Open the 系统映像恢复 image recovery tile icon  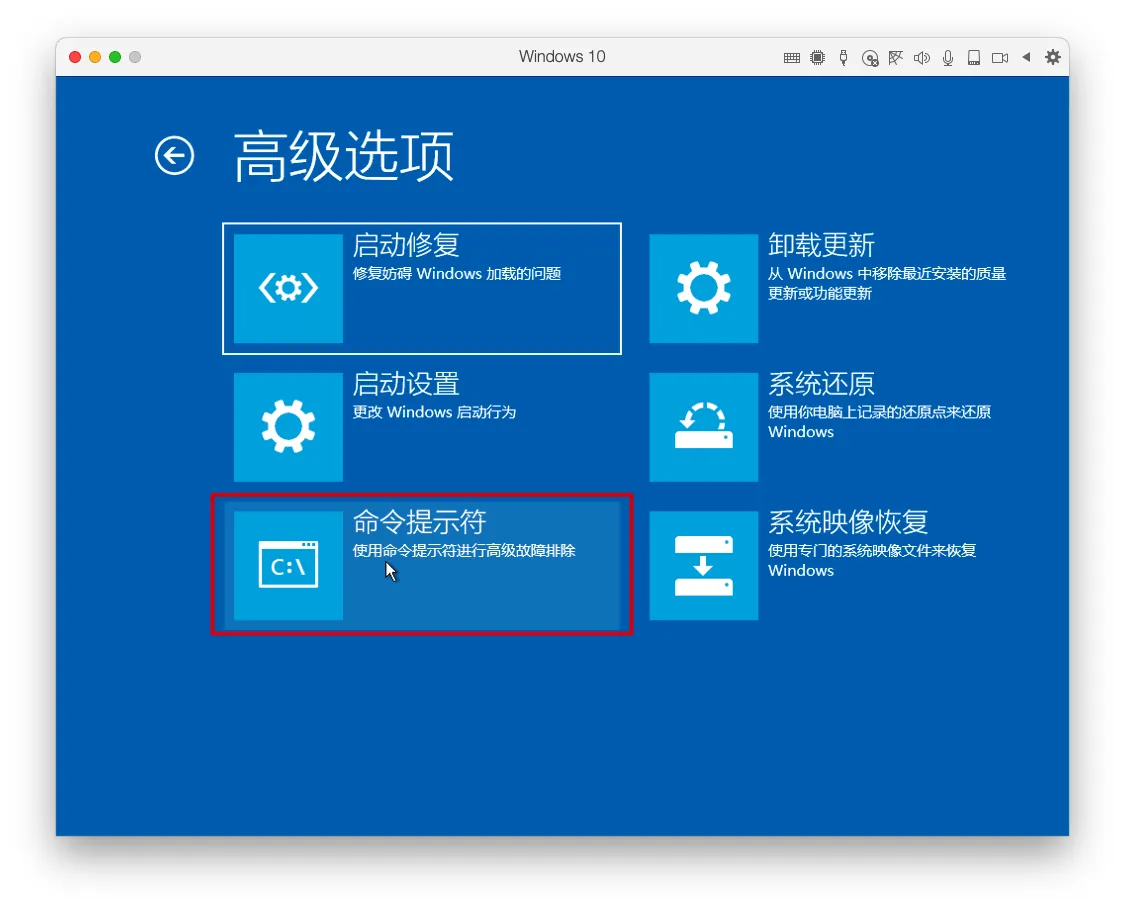tap(703, 566)
